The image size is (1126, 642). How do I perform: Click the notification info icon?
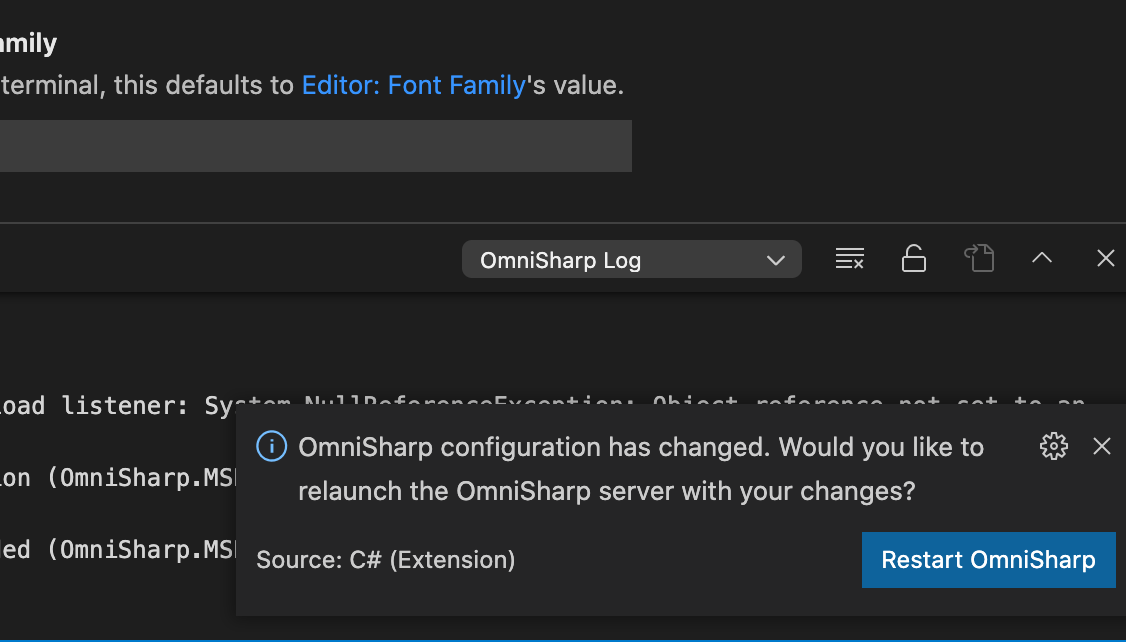[x=271, y=447]
